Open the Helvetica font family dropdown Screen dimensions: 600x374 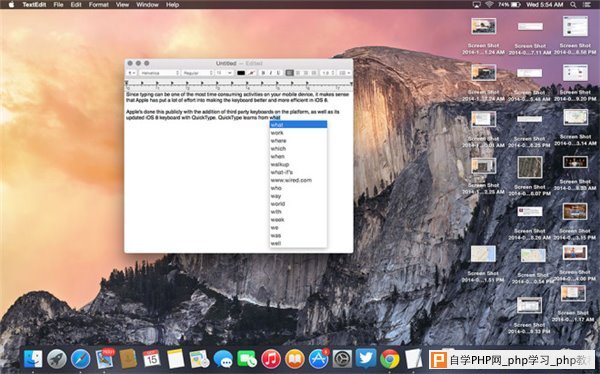(160, 73)
